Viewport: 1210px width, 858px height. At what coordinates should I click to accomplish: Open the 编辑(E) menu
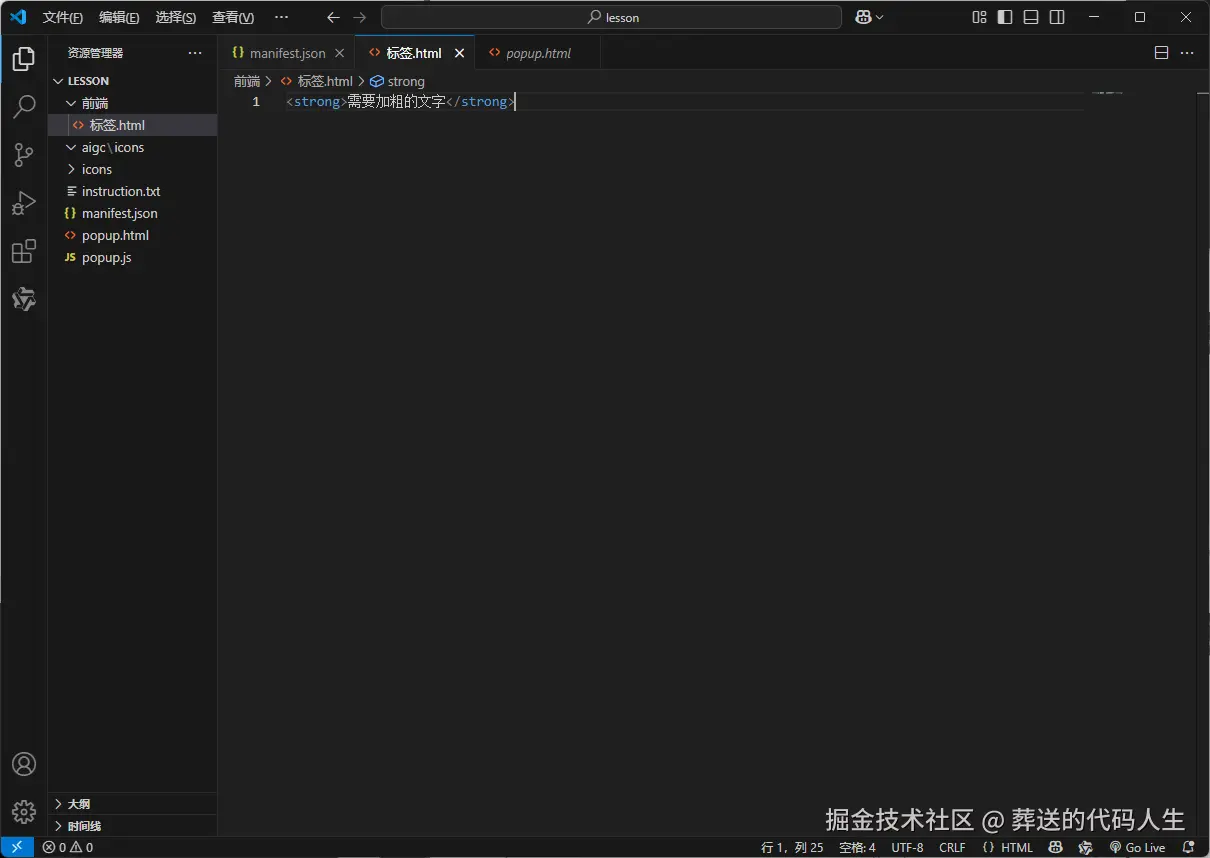(119, 17)
